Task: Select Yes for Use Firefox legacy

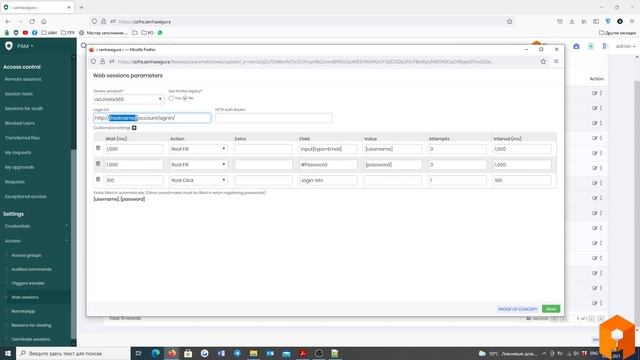Action: pyautogui.click(x=171, y=98)
